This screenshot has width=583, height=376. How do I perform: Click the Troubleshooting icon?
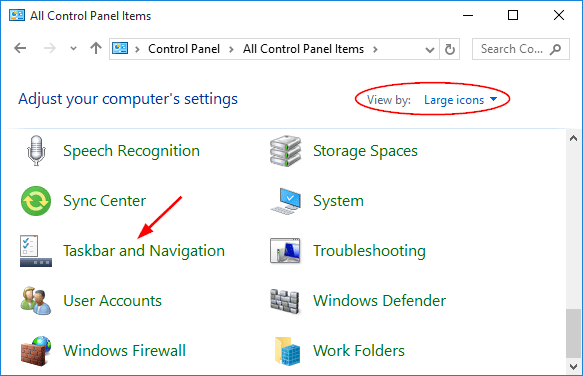click(x=285, y=251)
